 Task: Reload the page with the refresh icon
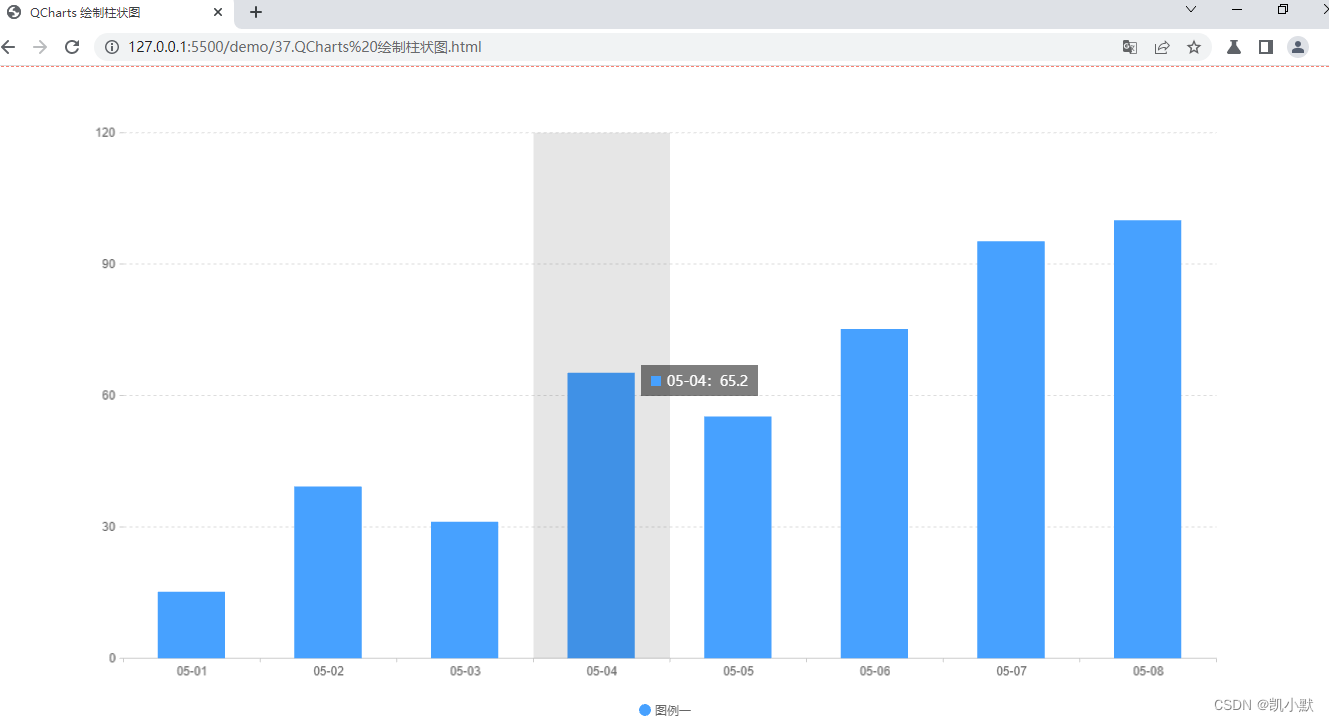(72, 47)
